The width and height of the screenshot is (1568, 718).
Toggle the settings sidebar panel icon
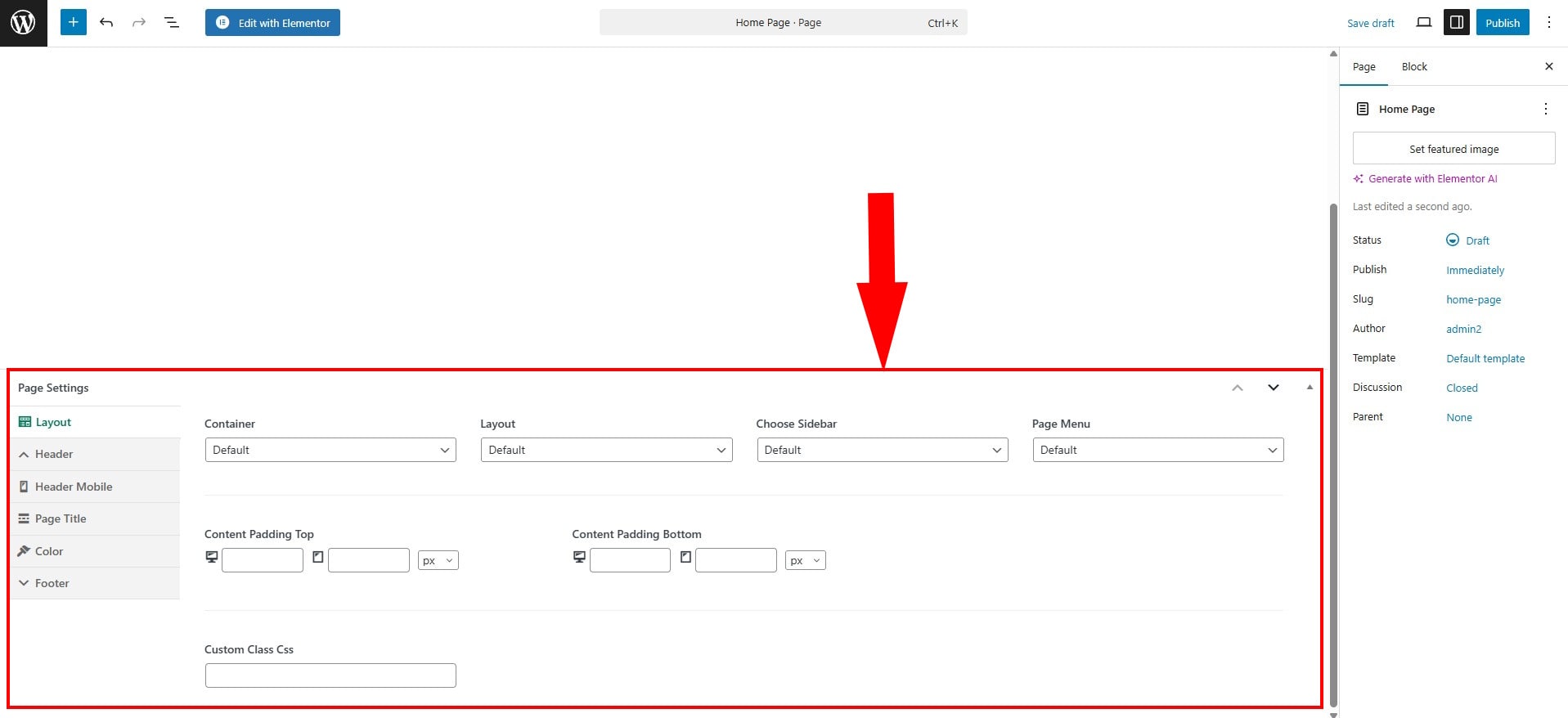pyautogui.click(x=1456, y=23)
